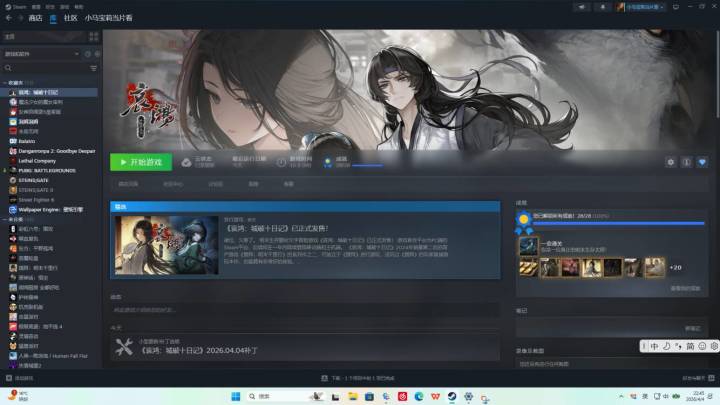Expand the games and software dropdown
This screenshot has width=720, height=405.
tap(41, 54)
